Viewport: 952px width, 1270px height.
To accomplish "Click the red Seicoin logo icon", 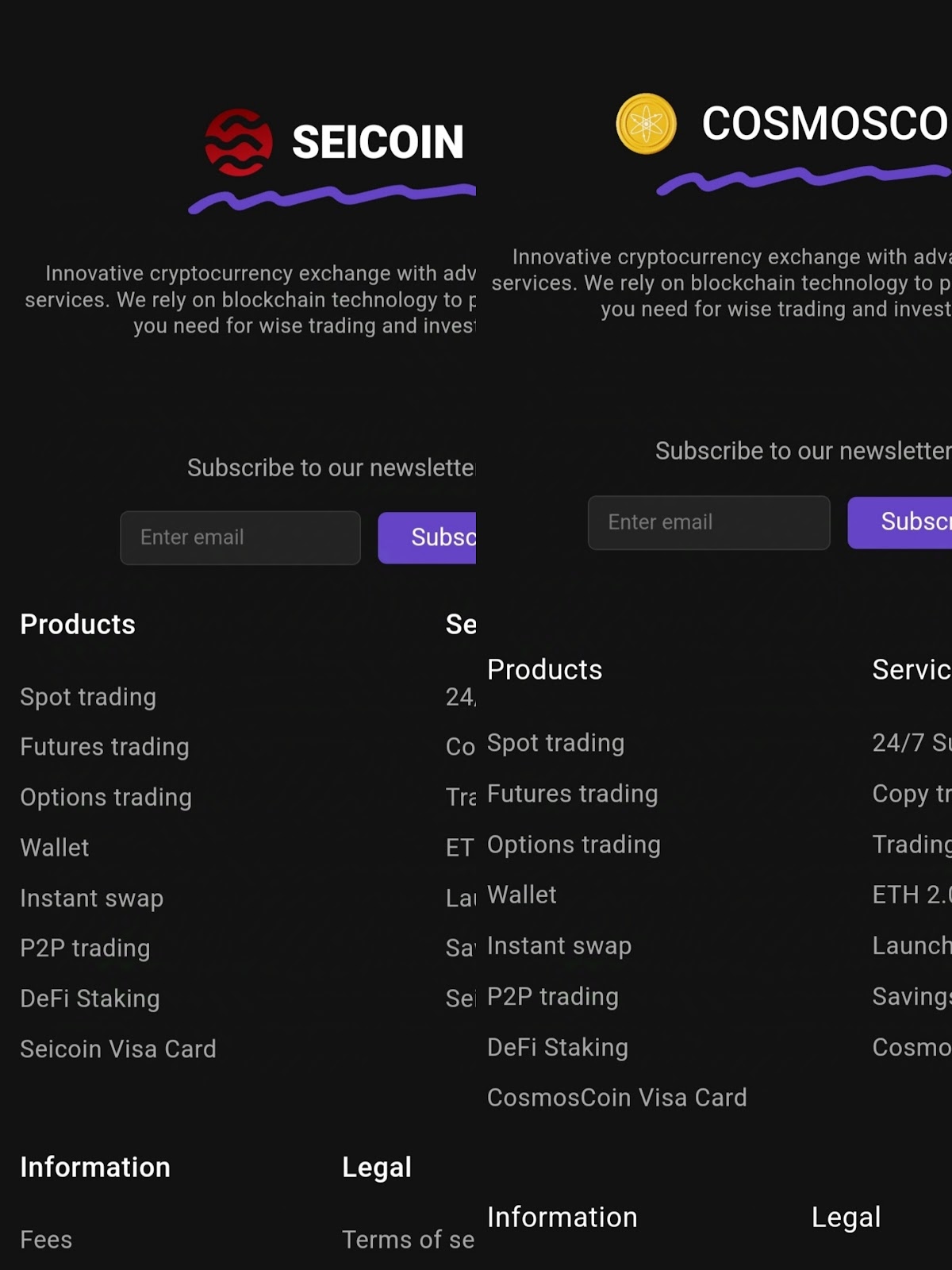I will coord(238,142).
